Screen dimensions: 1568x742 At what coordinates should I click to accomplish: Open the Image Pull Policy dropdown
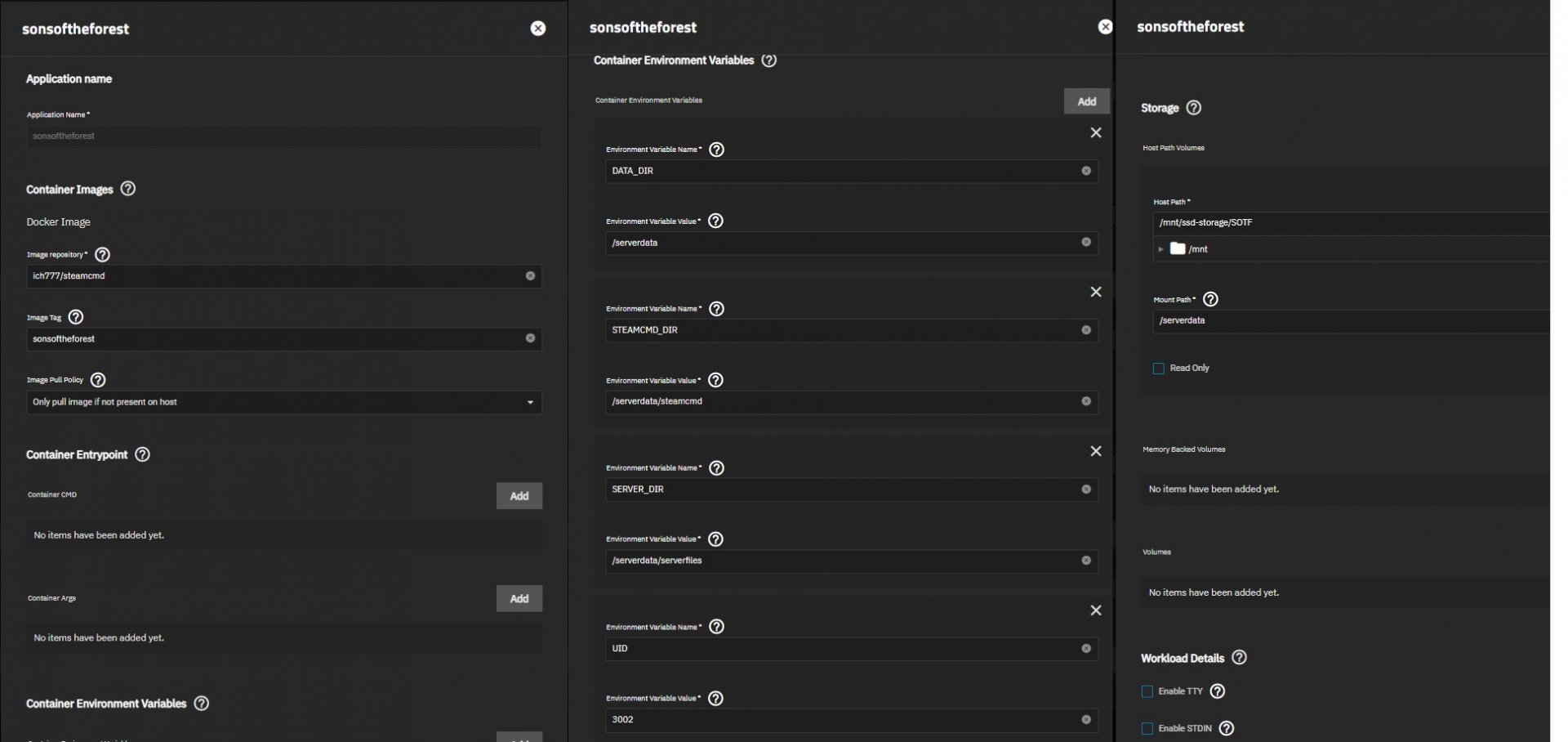click(x=283, y=402)
